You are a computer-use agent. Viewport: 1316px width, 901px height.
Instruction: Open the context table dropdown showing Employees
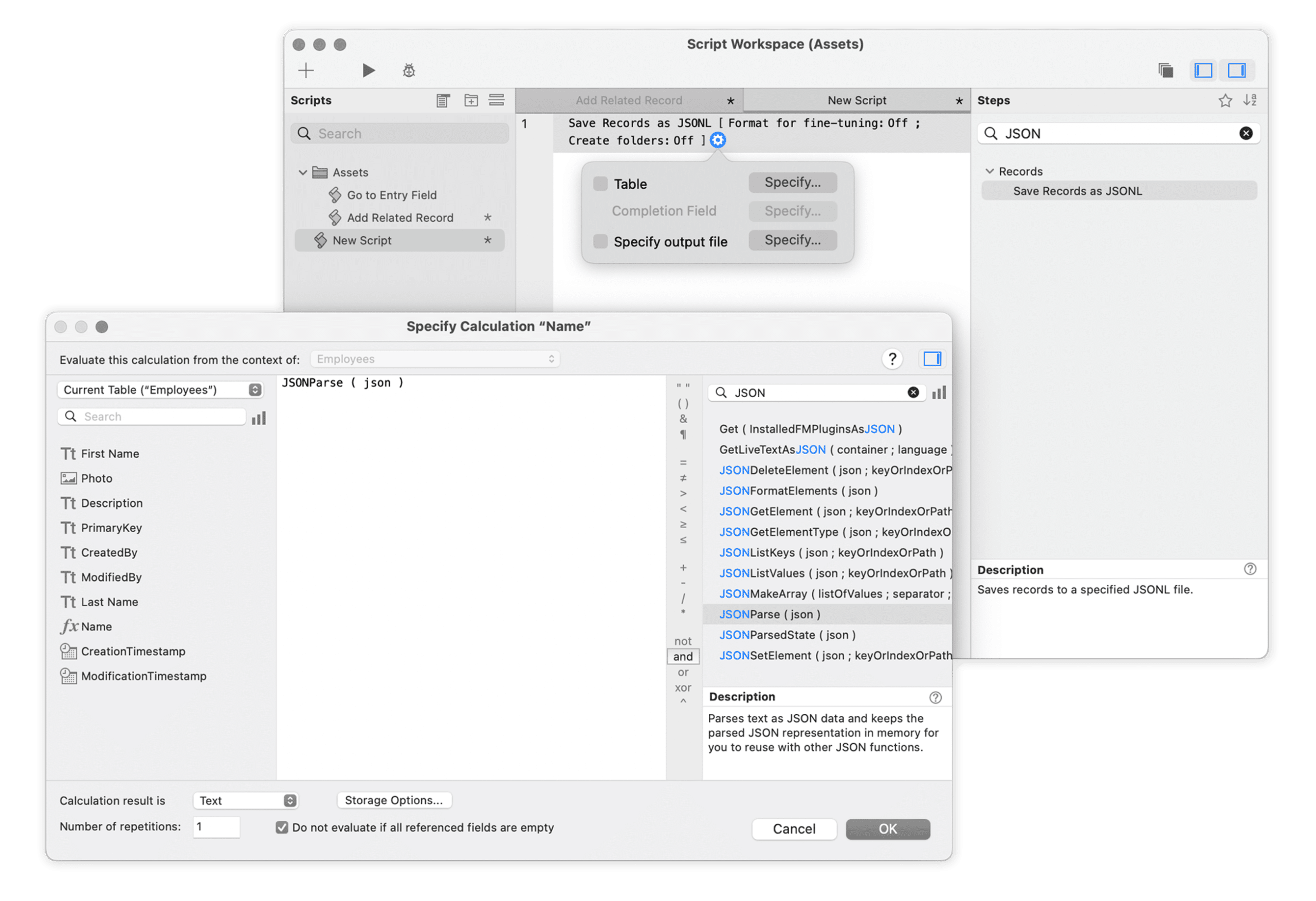point(435,358)
